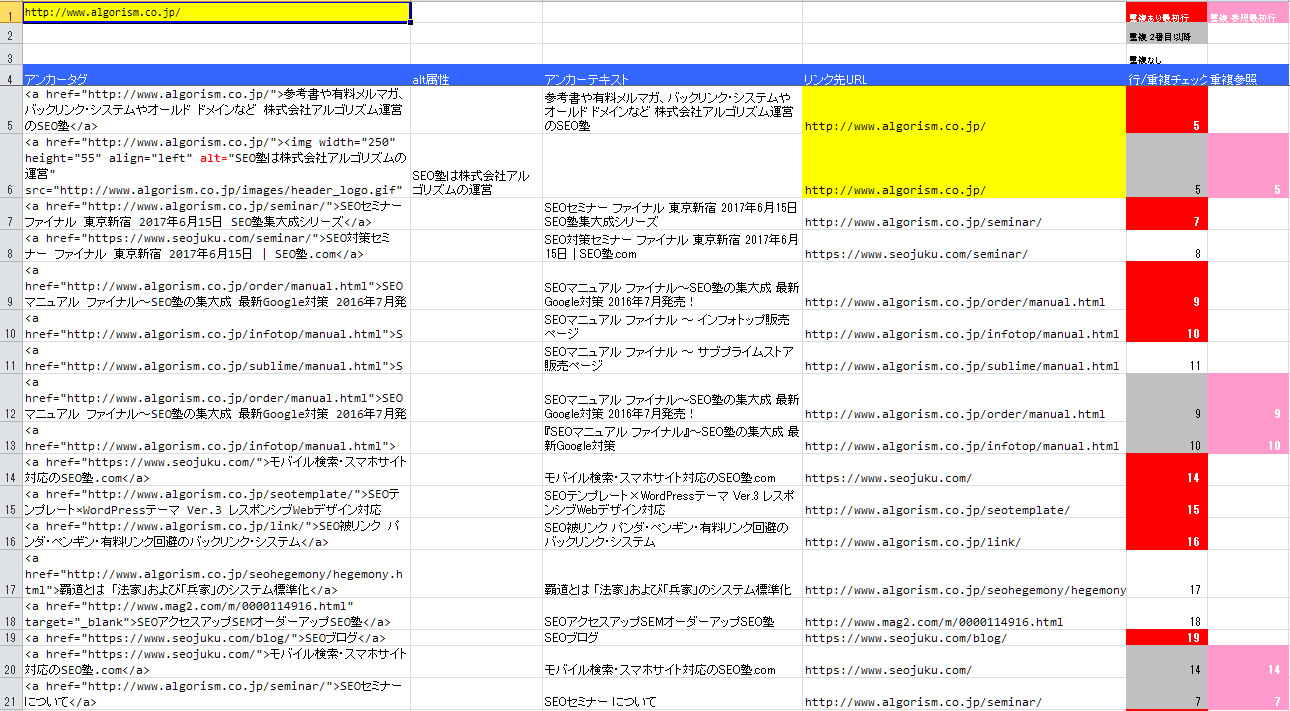Select anchor tag cell containing header_logo.gif
This screenshot has height=711, width=1290.
pyautogui.click(x=216, y=166)
